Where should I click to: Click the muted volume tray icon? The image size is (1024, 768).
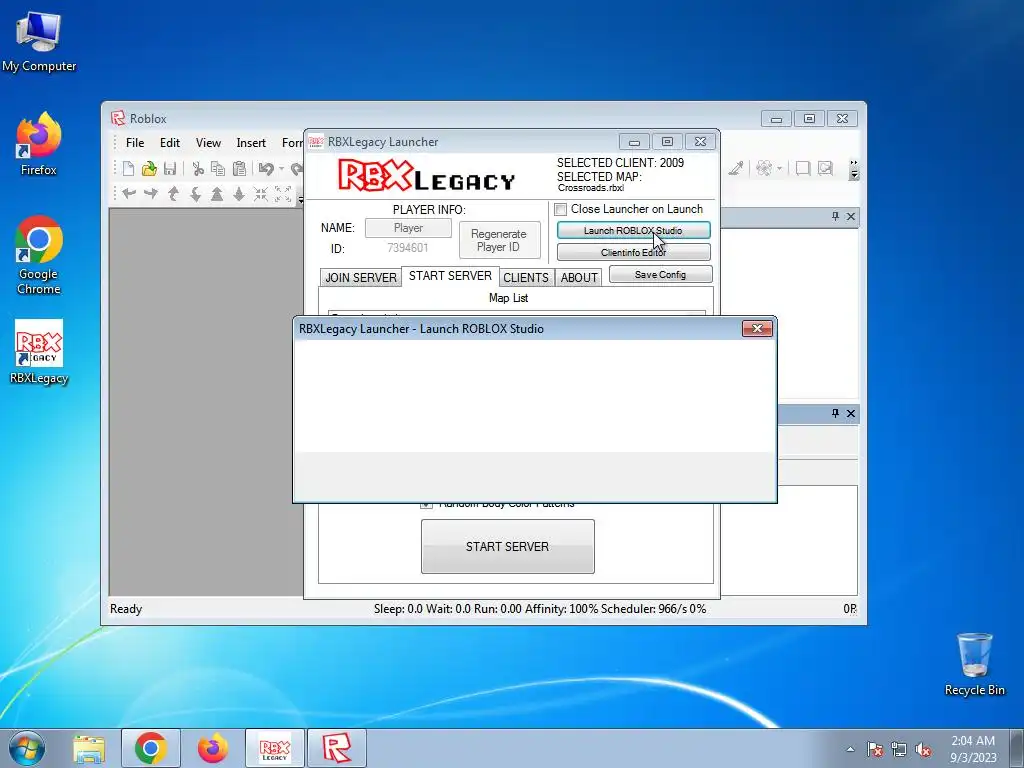point(923,750)
